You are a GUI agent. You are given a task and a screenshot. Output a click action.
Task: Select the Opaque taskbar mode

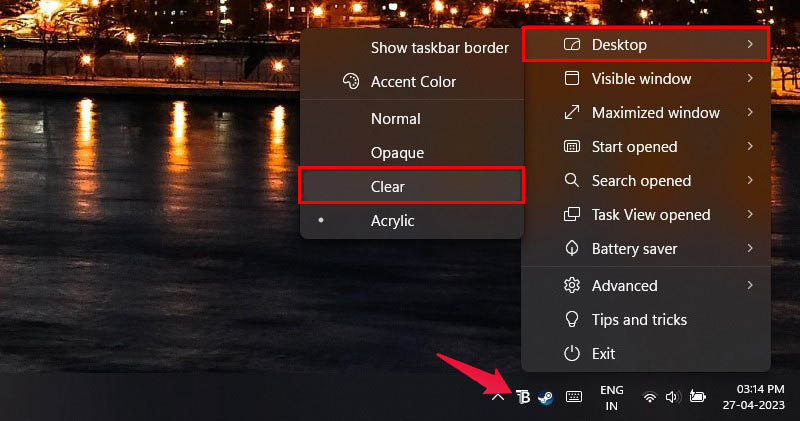pos(412,153)
